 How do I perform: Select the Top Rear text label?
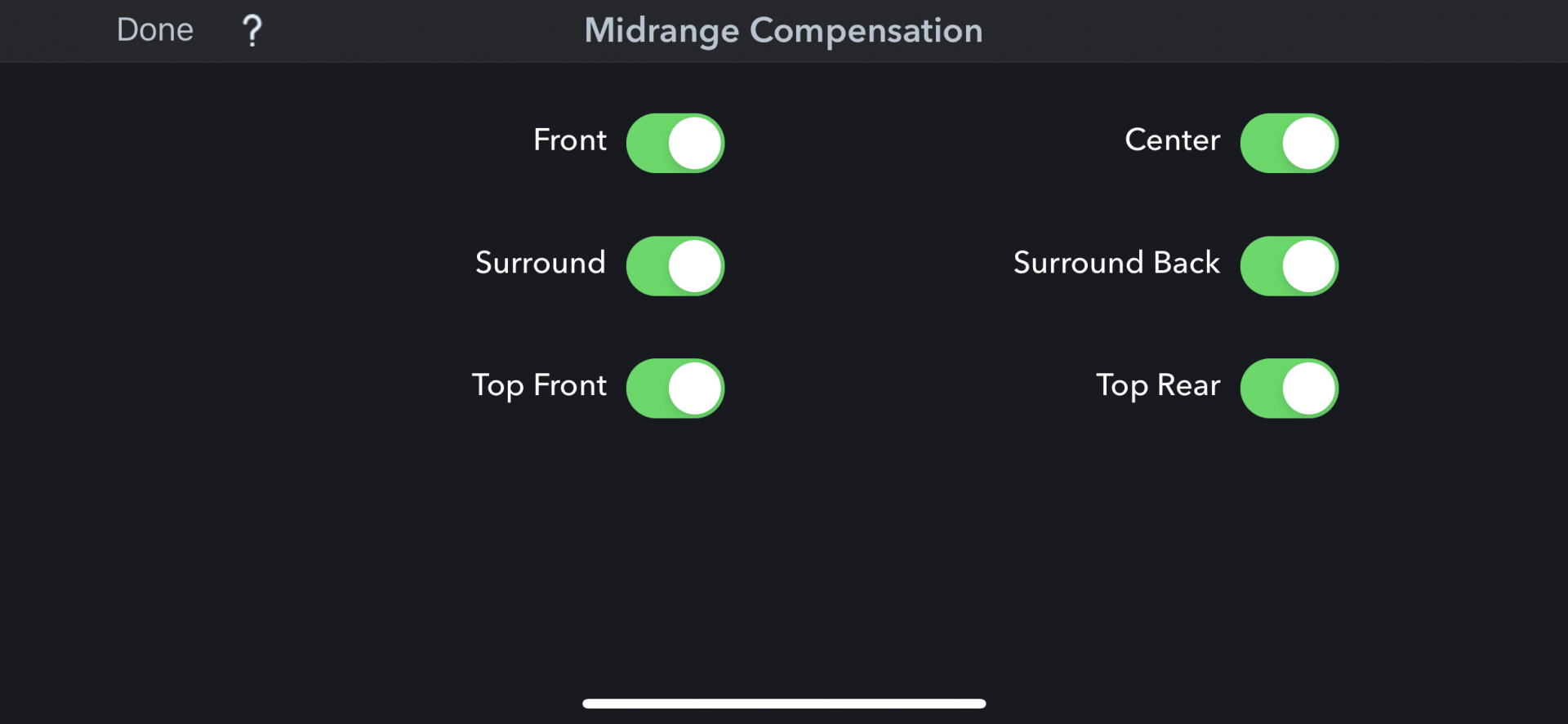click(1158, 385)
